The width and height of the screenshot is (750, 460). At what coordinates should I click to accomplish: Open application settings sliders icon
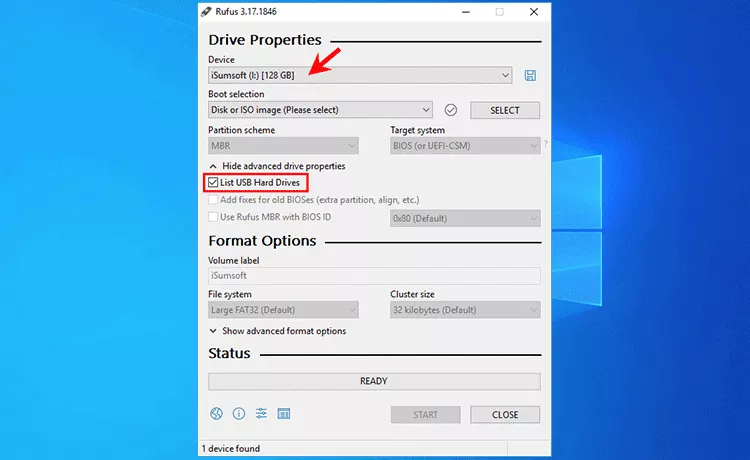tap(261, 414)
